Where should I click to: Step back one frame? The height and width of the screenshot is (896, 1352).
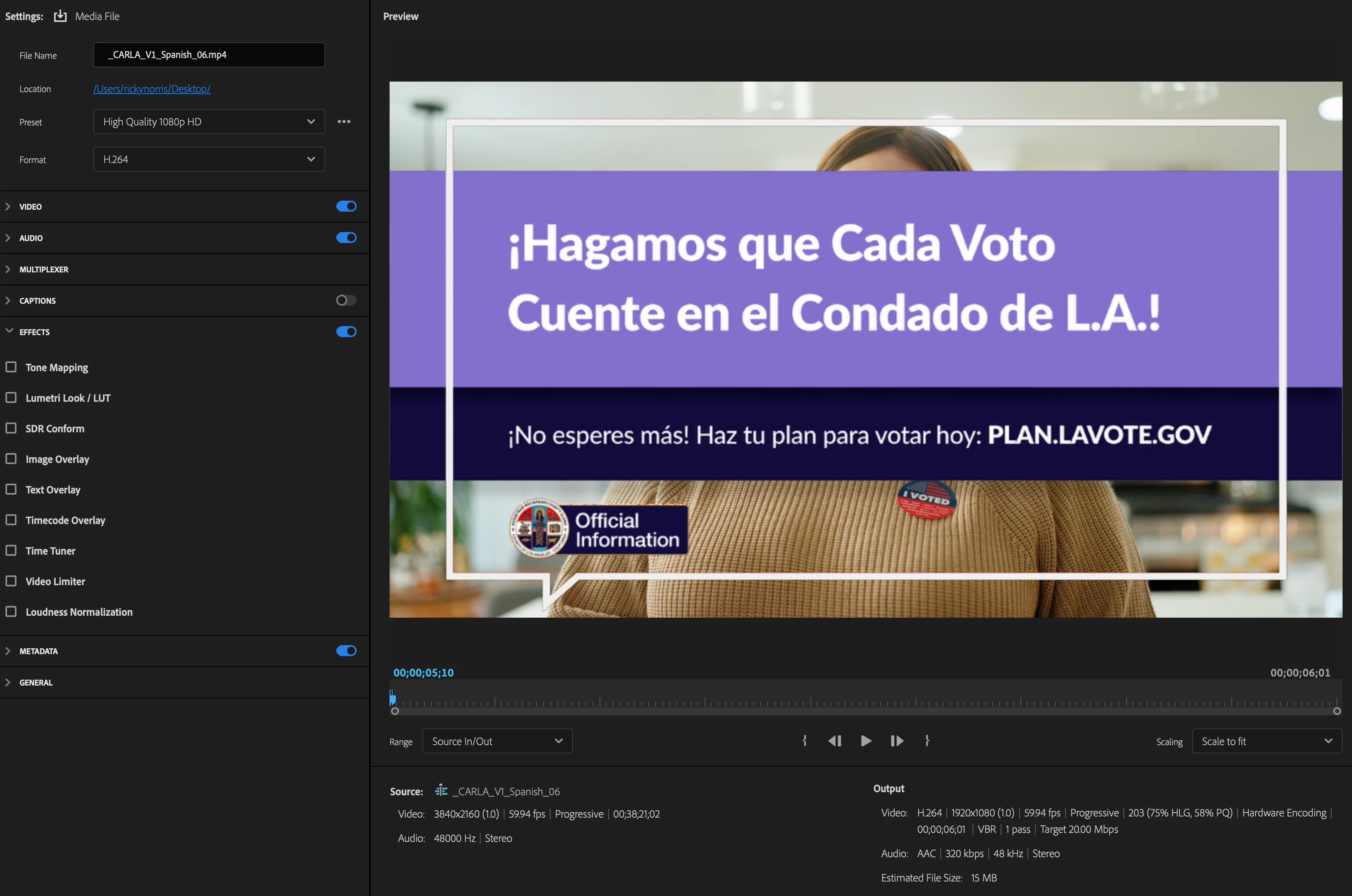[x=834, y=741]
